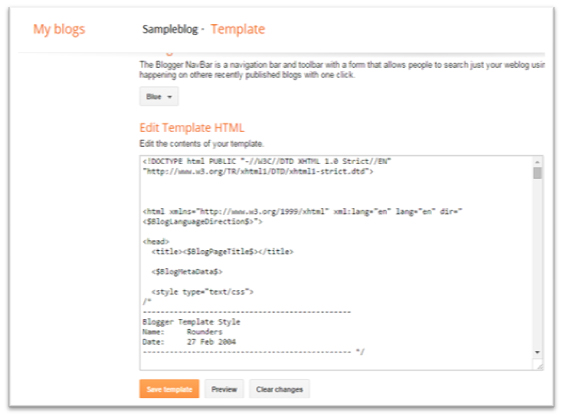Click the Name: Rounders line
This screenshot has width=563, height=418.
point(182,332)
